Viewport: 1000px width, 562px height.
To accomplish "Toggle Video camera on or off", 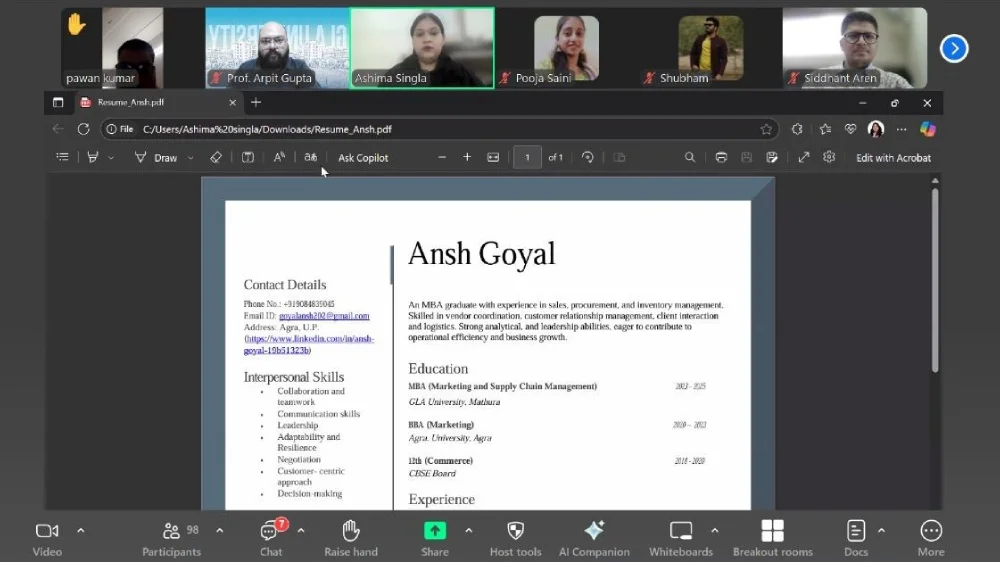I will [46, 531].
